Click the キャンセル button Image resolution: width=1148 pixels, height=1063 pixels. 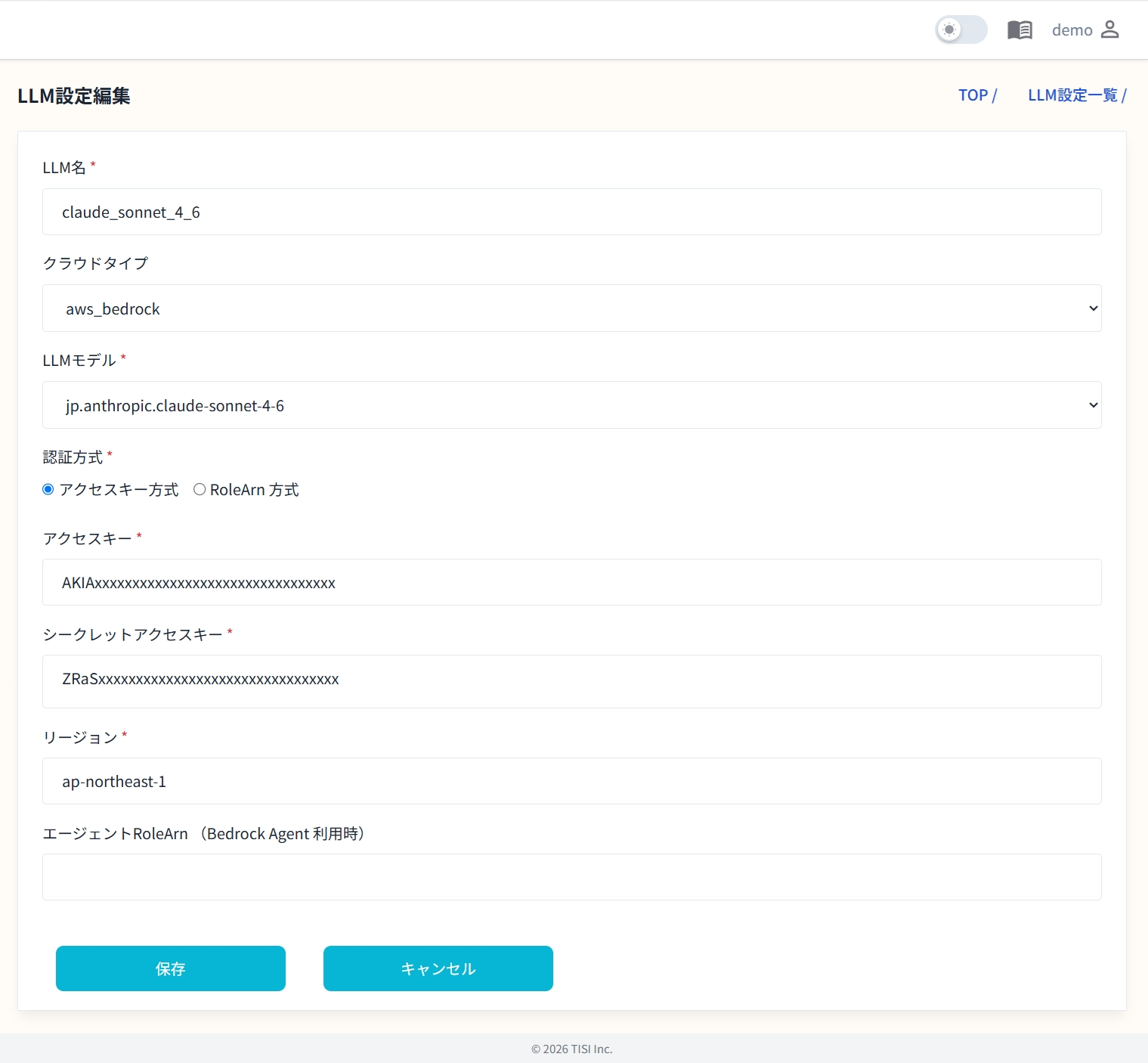438,968
